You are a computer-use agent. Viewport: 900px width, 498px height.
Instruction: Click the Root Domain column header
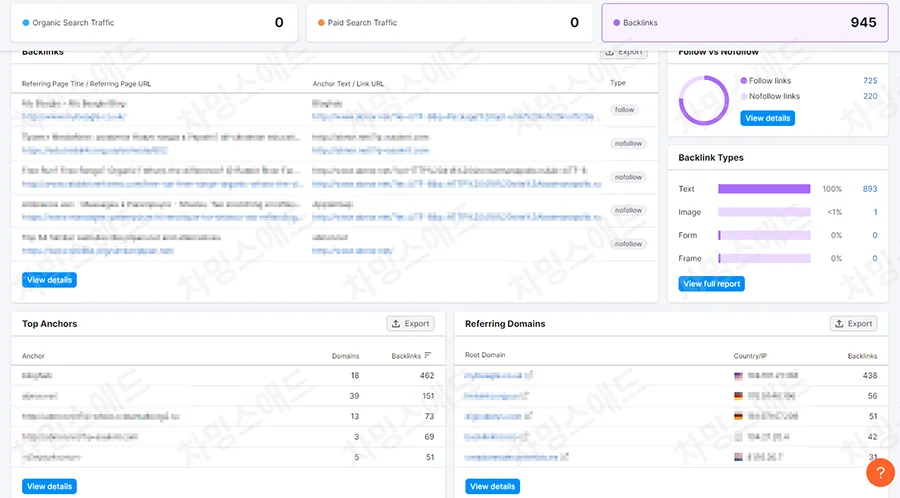click(x=485, y=356)
